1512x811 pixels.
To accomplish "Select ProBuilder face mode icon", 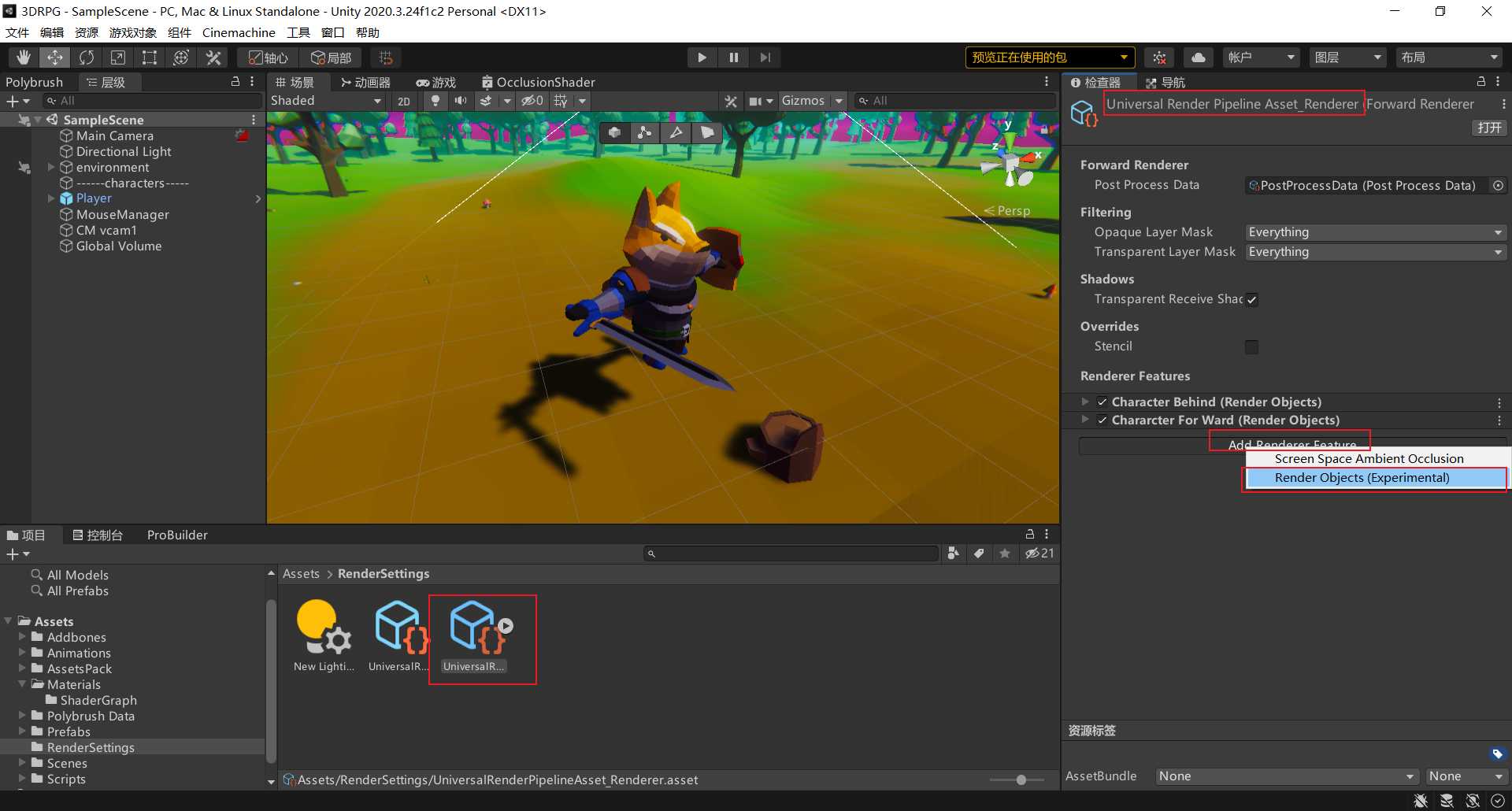I will pyautogui.click(x=707, y=132).
